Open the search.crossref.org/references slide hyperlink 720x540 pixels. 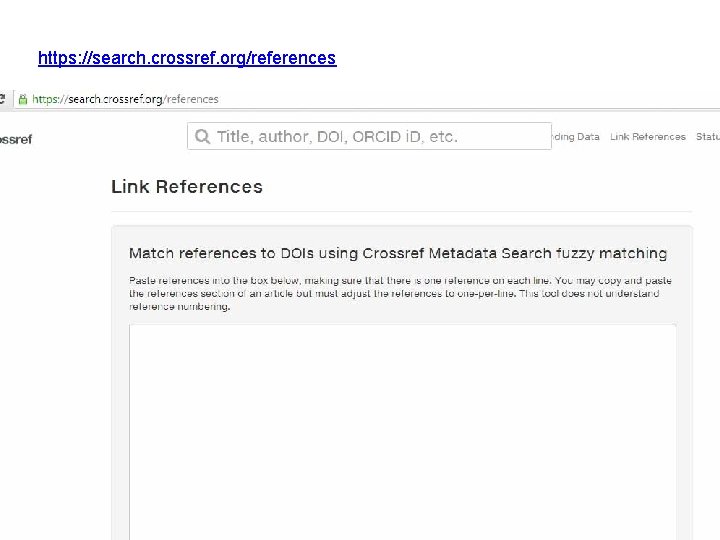[187, 58]
